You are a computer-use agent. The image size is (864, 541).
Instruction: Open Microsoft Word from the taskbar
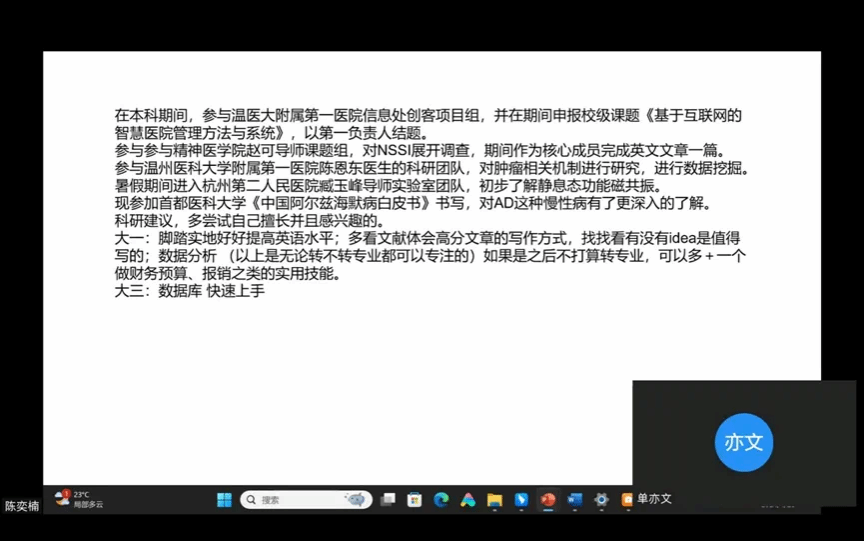[575, 499]
